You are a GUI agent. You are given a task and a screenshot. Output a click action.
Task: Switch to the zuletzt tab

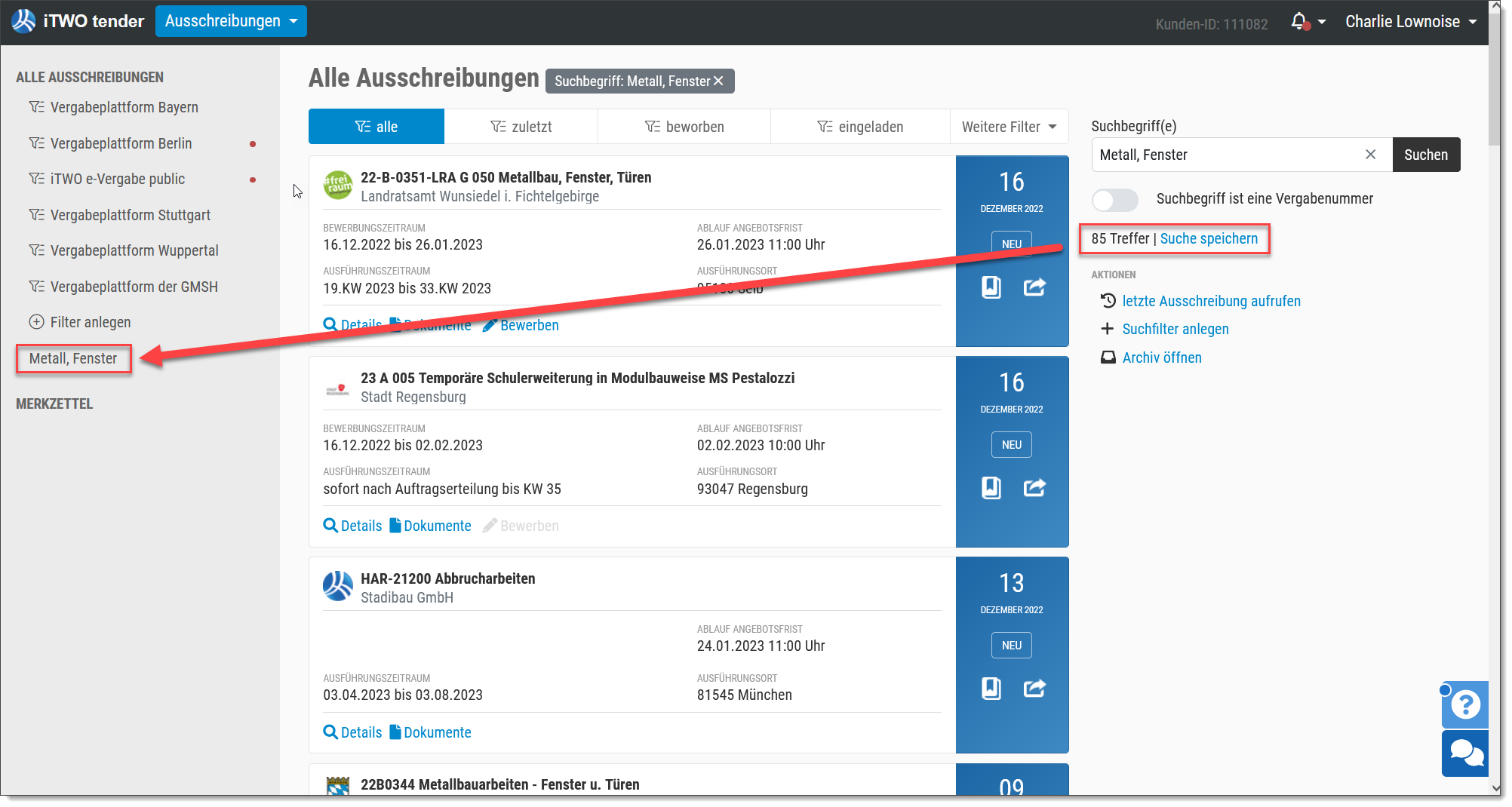click(x=521, y=127)
